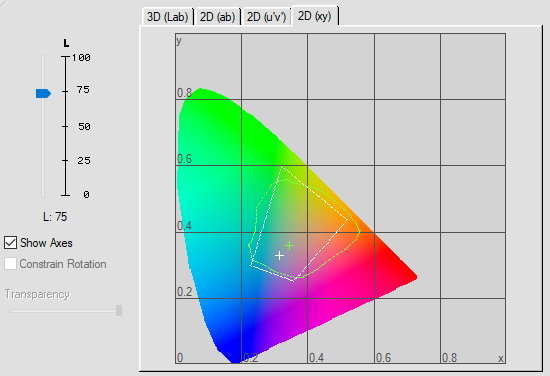Image resolution: width=550 pixels, height=376 pixels.
Task: Click the 0 mark on L scale
Action: (86, 194)
